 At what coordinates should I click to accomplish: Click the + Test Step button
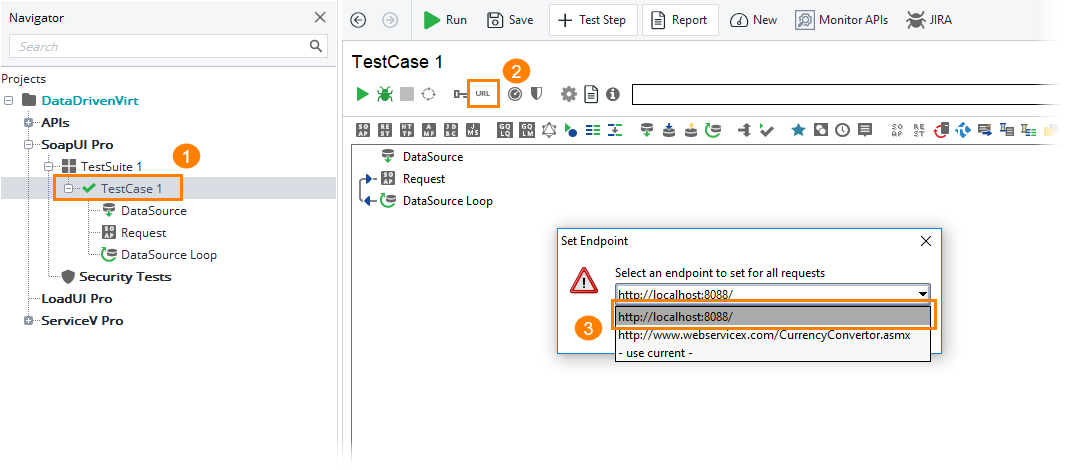(593, 20)
